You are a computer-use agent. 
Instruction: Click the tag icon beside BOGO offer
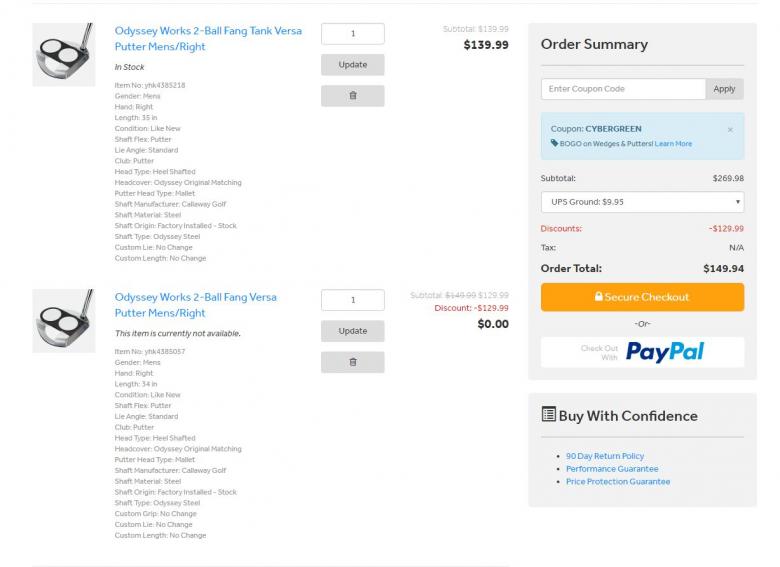click(x=554, y=143)
